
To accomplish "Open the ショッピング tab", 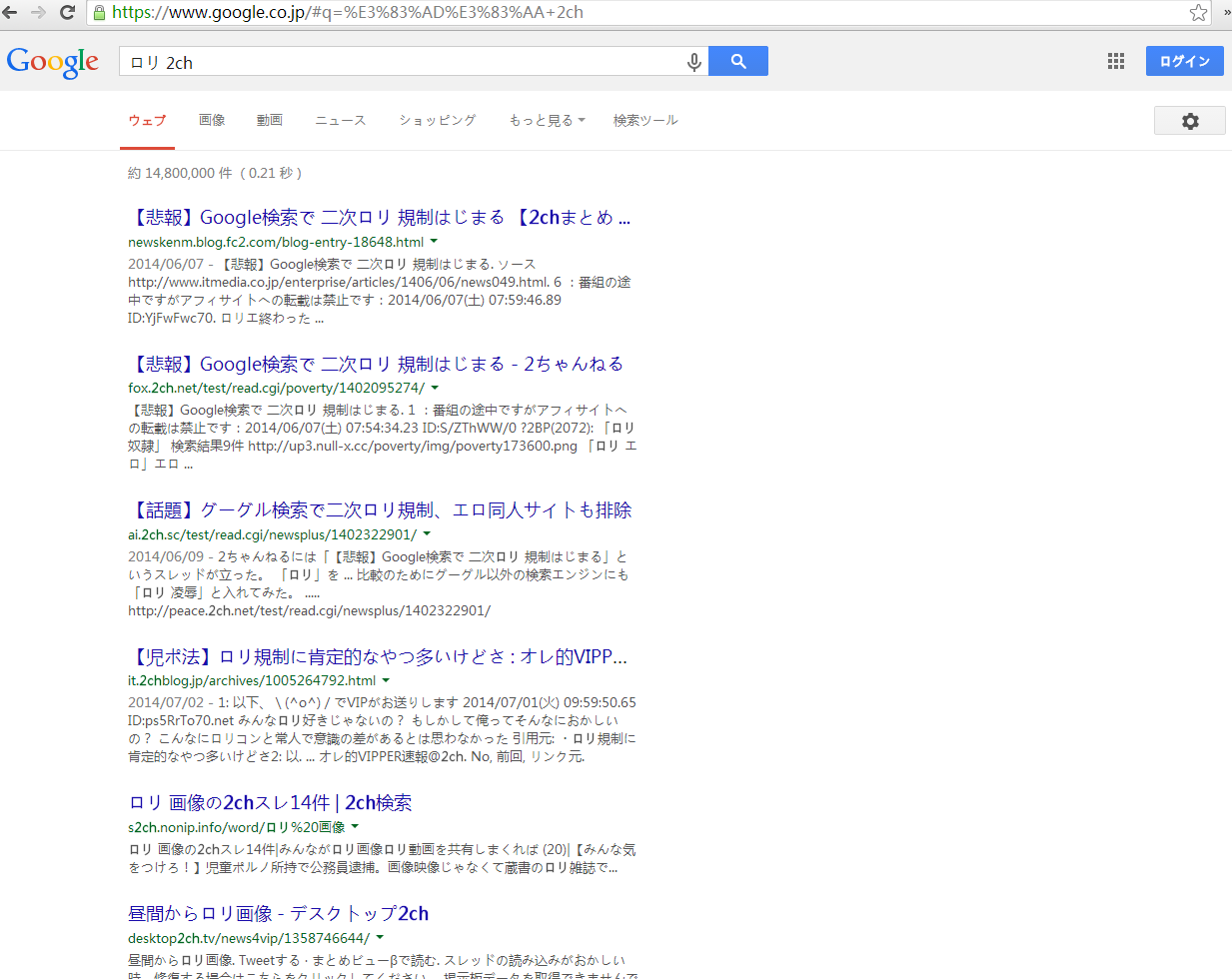I will (x=438, y=120).
